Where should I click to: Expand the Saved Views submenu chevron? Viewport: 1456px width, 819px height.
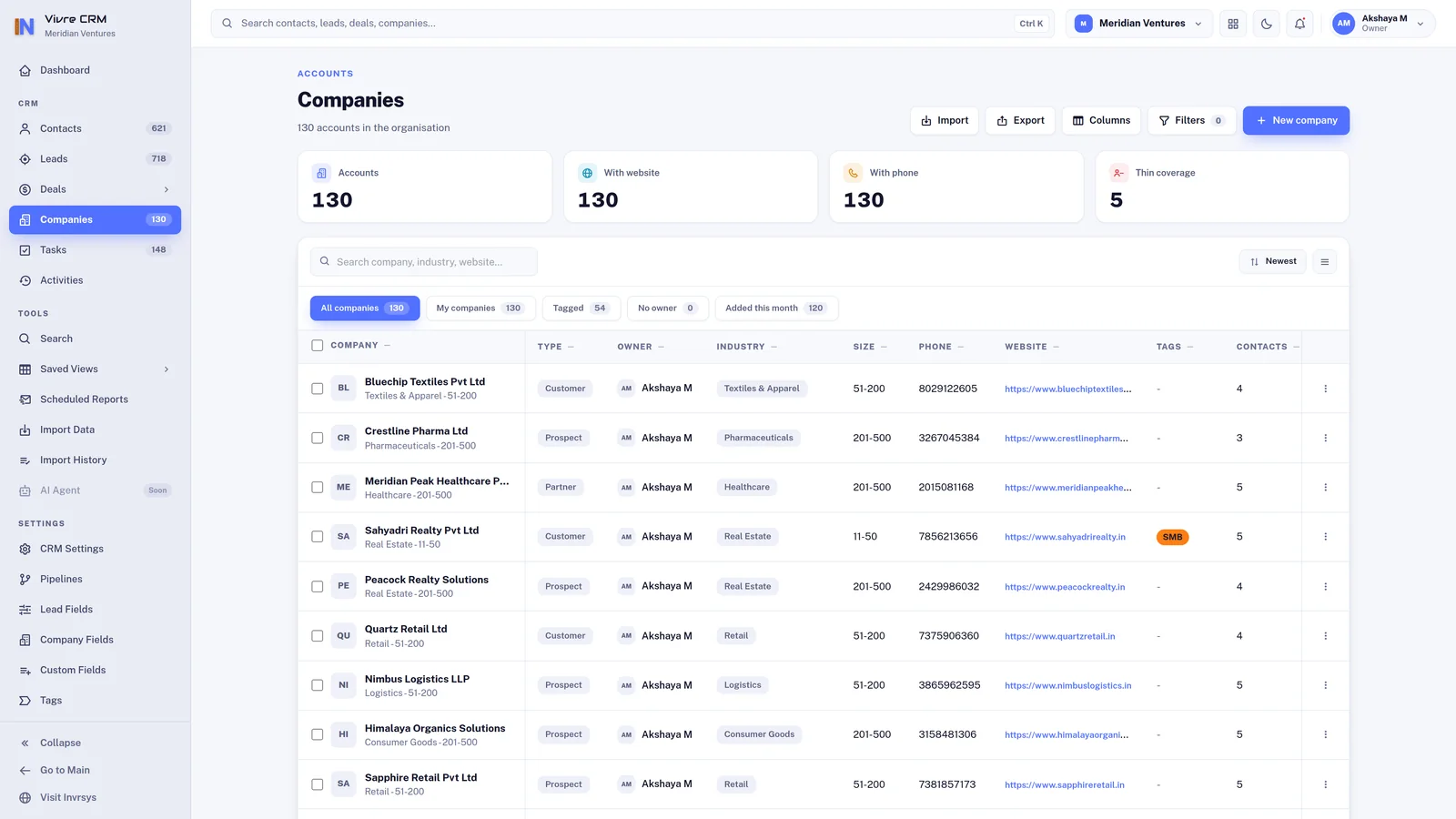pyautogui.click(x=167, y=369)
